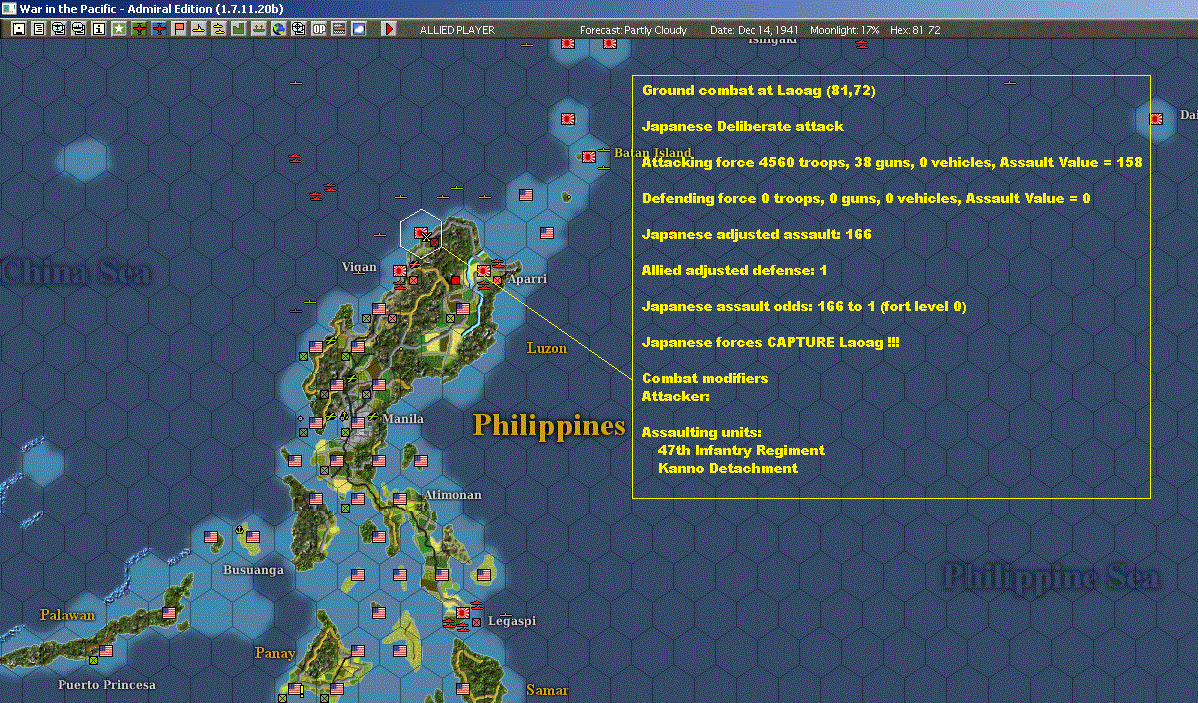The width and height of the screenshot is (1198, 703).
Task: Open the document list report icon
Action: pos(39,29)
